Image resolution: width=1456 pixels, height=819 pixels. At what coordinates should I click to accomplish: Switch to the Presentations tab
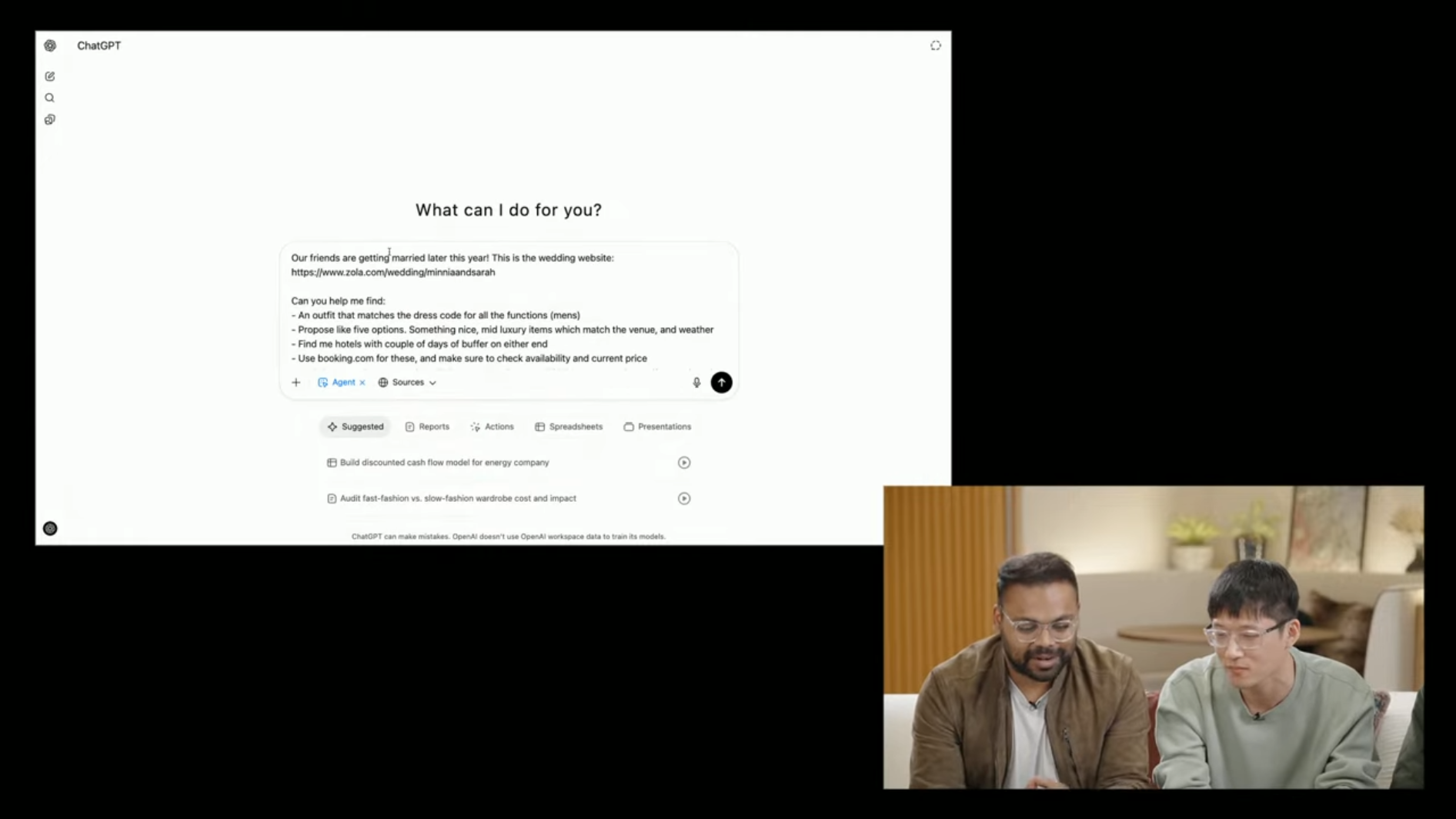pos(657,426)
